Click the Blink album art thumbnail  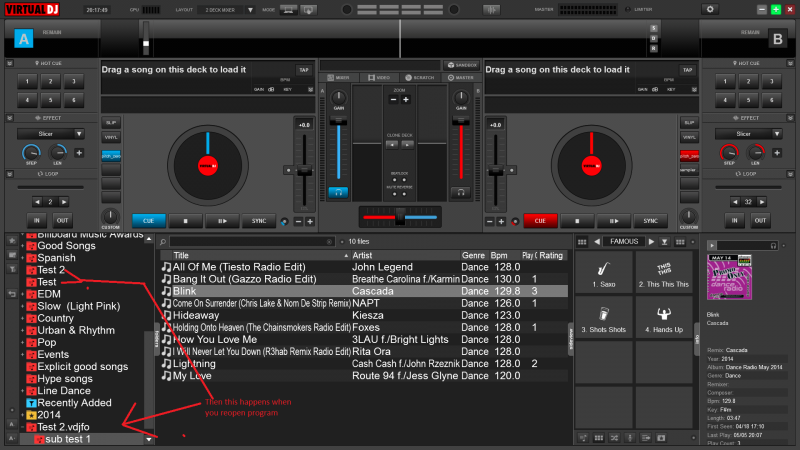[730, 277]
